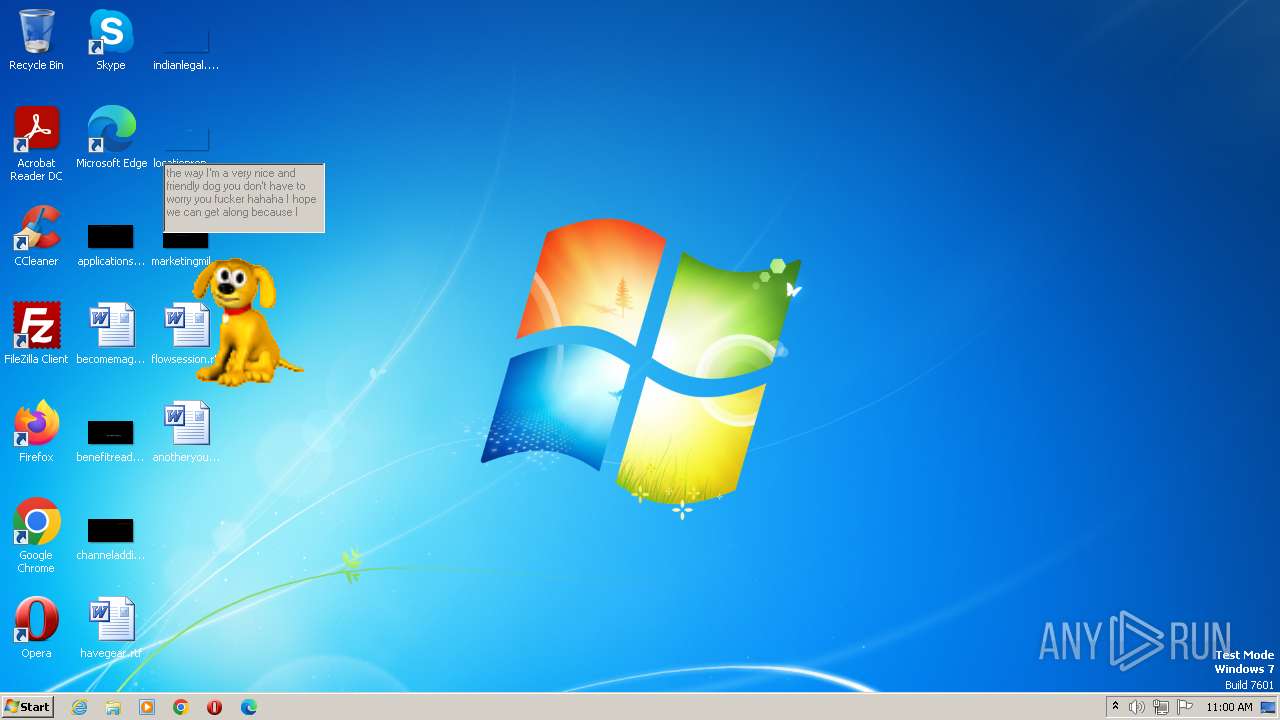This screenshot has height=720, width=1280.
Task: Open the Recycle Bin desktop icon
Action: tap(36, 40)
